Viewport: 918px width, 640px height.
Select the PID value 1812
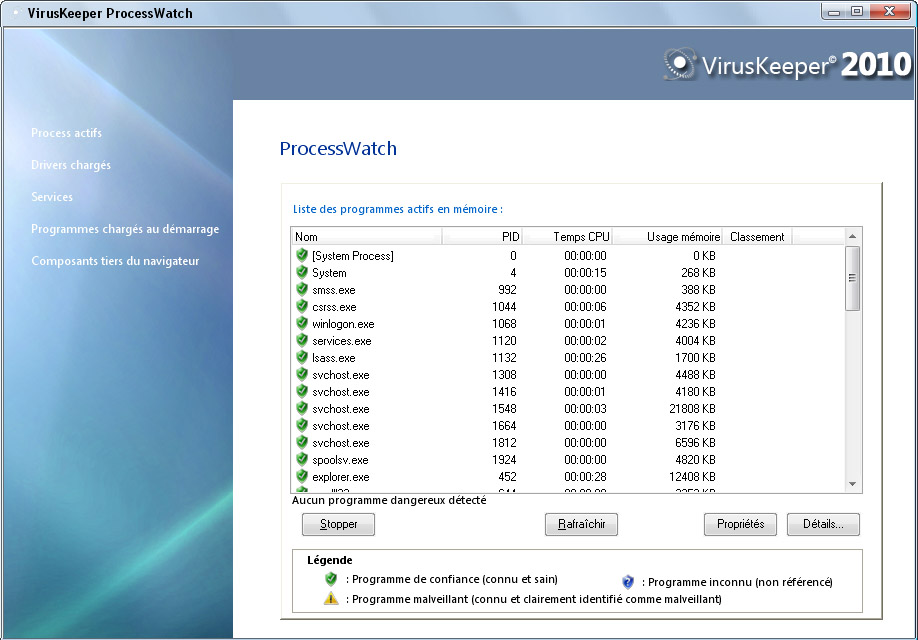504,443
